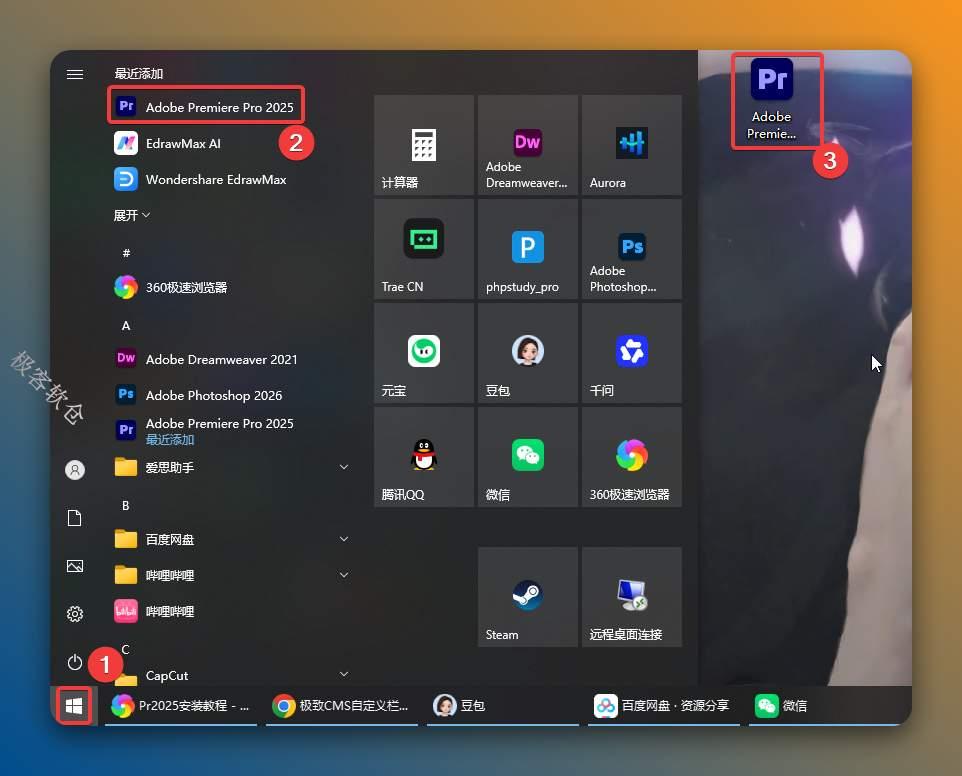Switch to 极致CMS自定义栏 Chrome taskbar window
This screenshot has height=776, width=962.
342,705
